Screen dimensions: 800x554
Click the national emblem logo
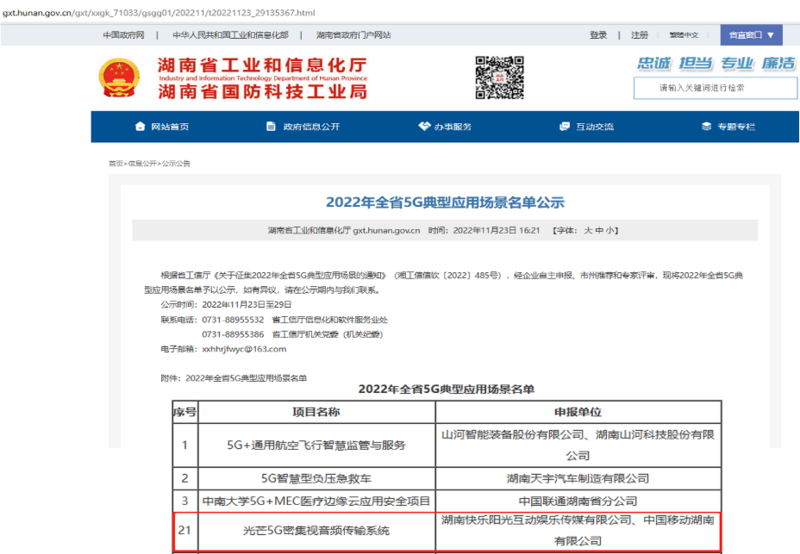pos(123,79)
